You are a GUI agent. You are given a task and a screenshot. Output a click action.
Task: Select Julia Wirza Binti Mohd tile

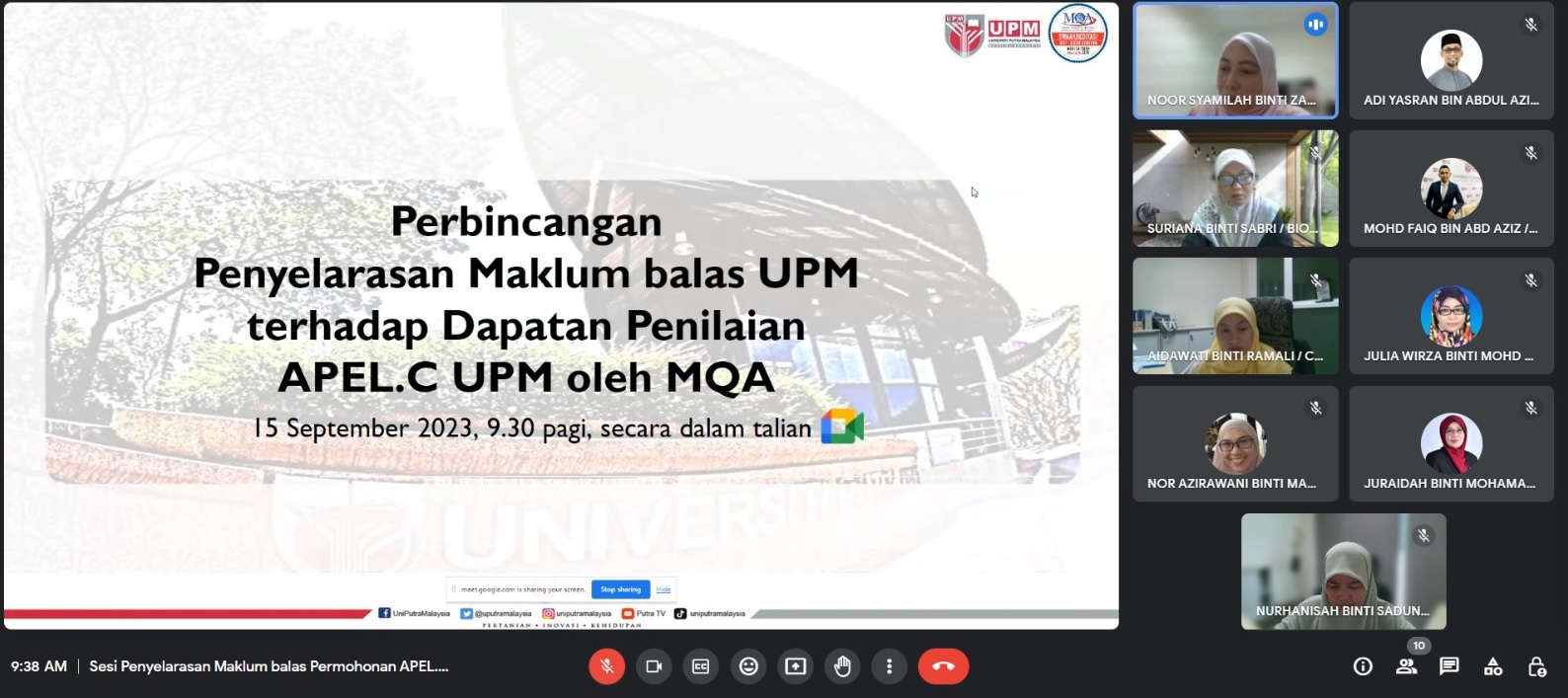[x=1451, y=316]
